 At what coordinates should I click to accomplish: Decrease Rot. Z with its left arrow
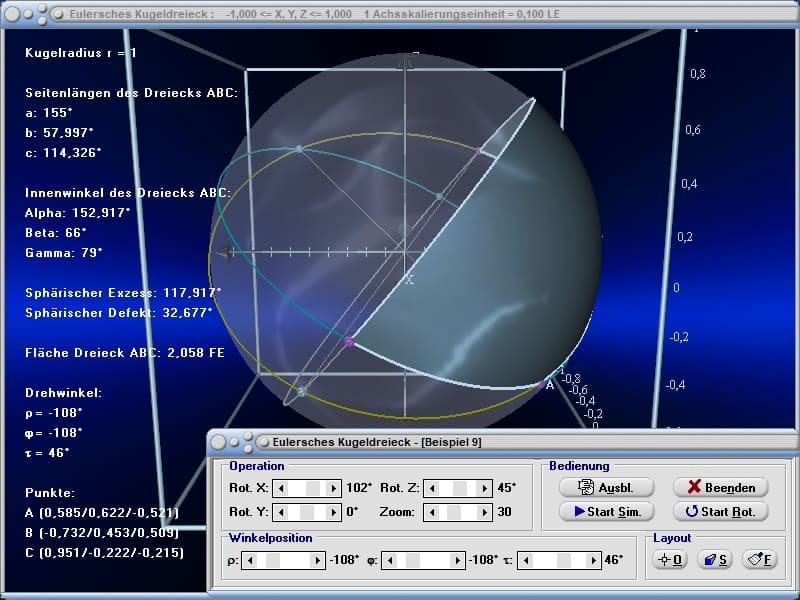click(432, 488)
